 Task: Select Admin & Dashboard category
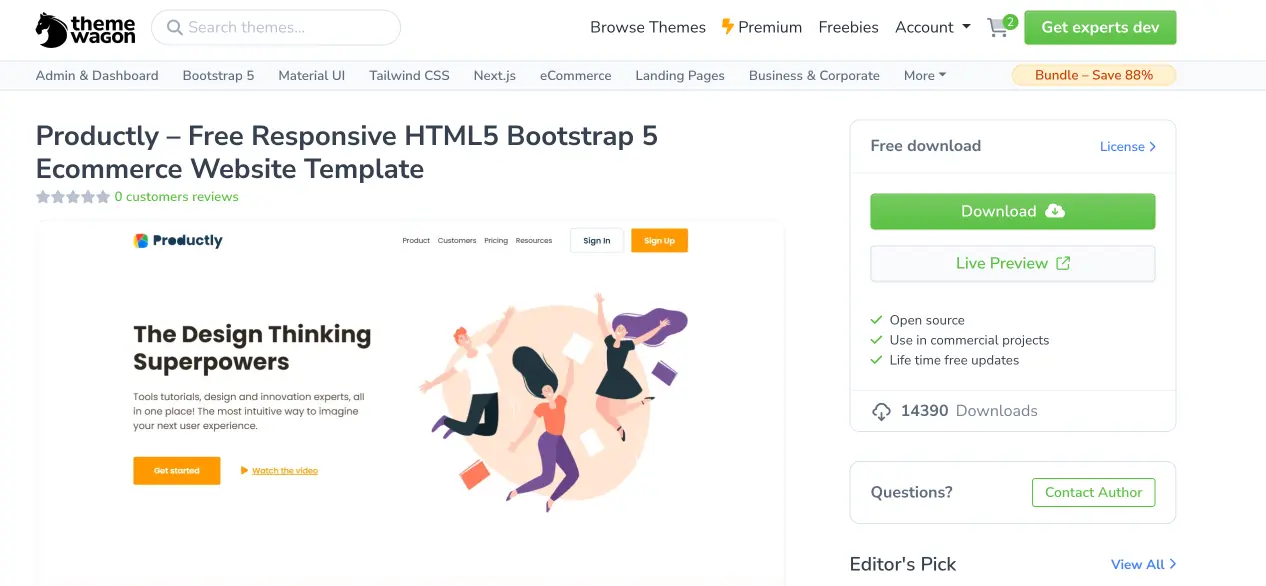[x=97, y=75]
